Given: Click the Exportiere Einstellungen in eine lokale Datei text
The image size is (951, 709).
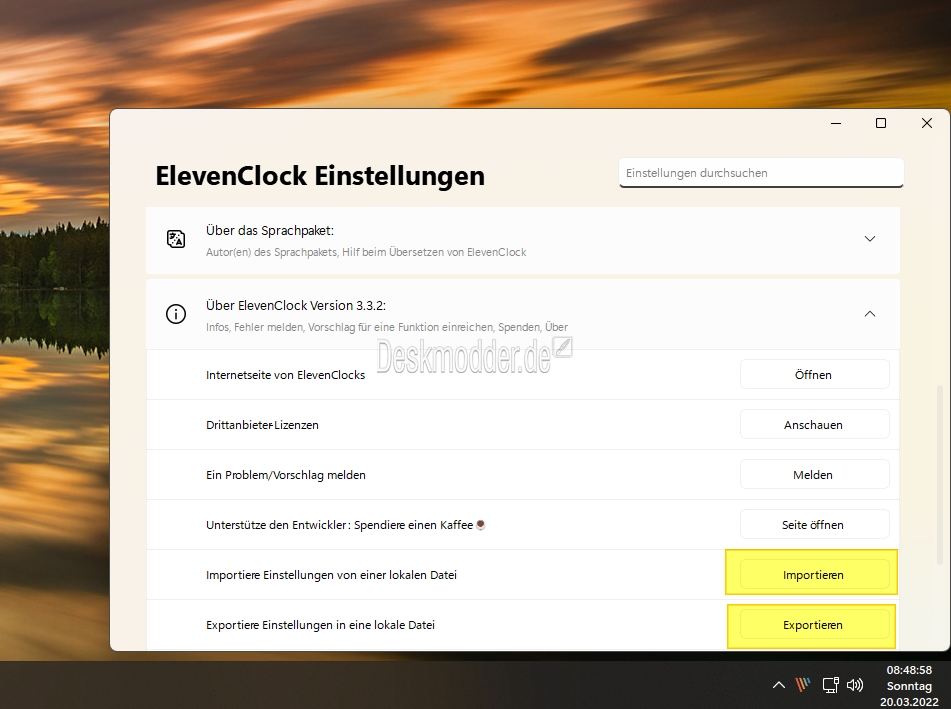Looking at the screenshot, I should tap(320, 625).
